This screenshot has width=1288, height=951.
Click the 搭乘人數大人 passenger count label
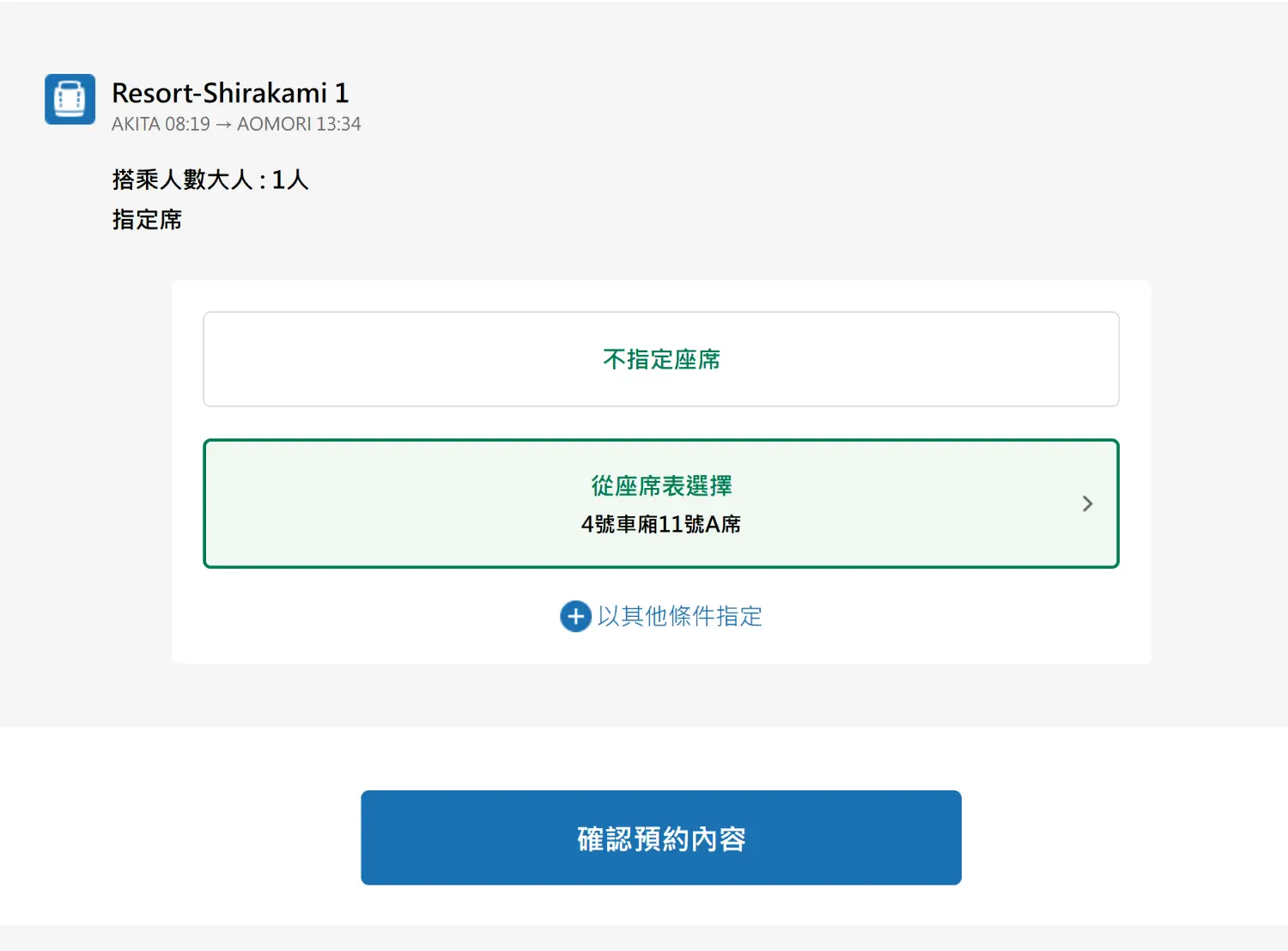[x=182, y=180]
